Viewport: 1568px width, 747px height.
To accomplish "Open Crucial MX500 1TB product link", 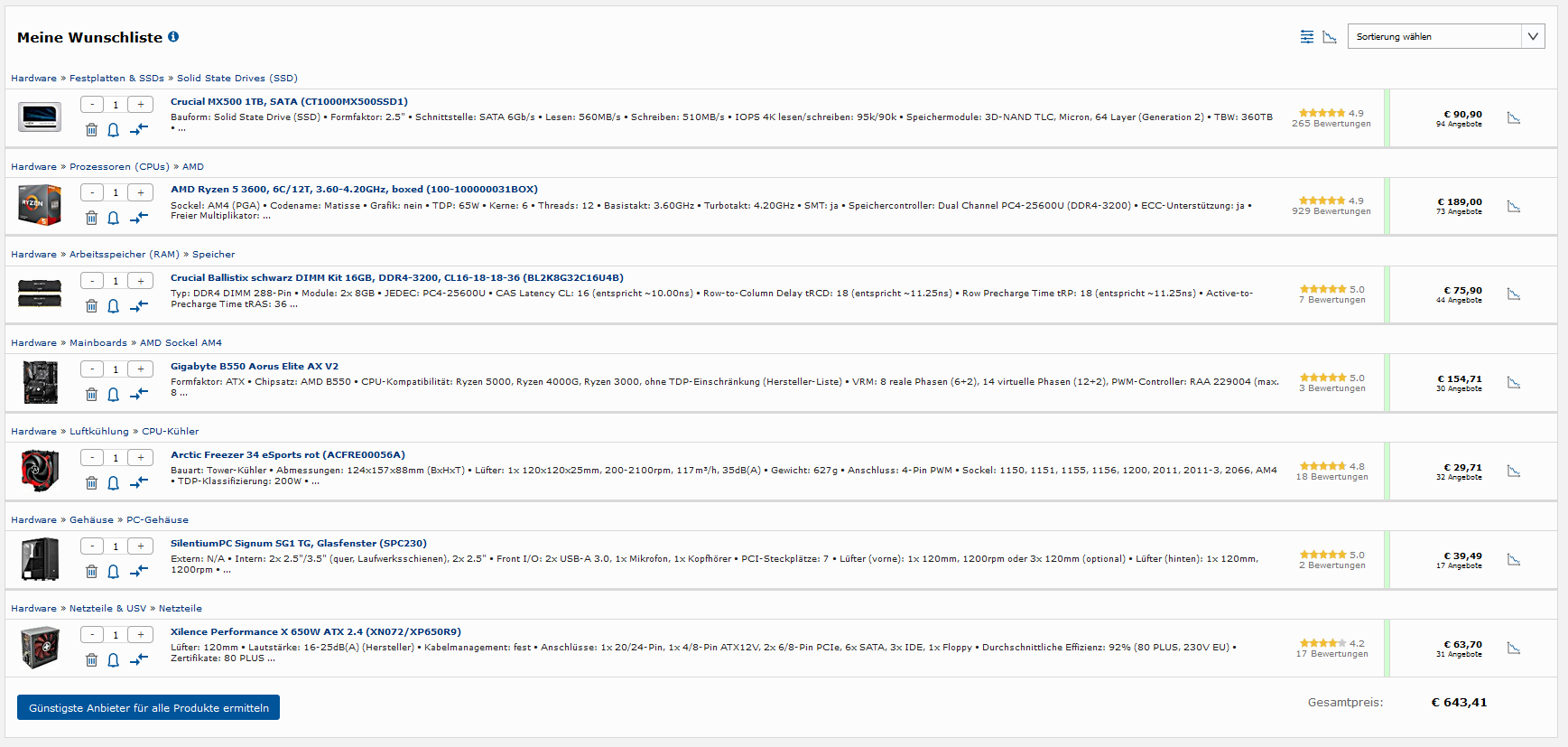I will point(289,102).
